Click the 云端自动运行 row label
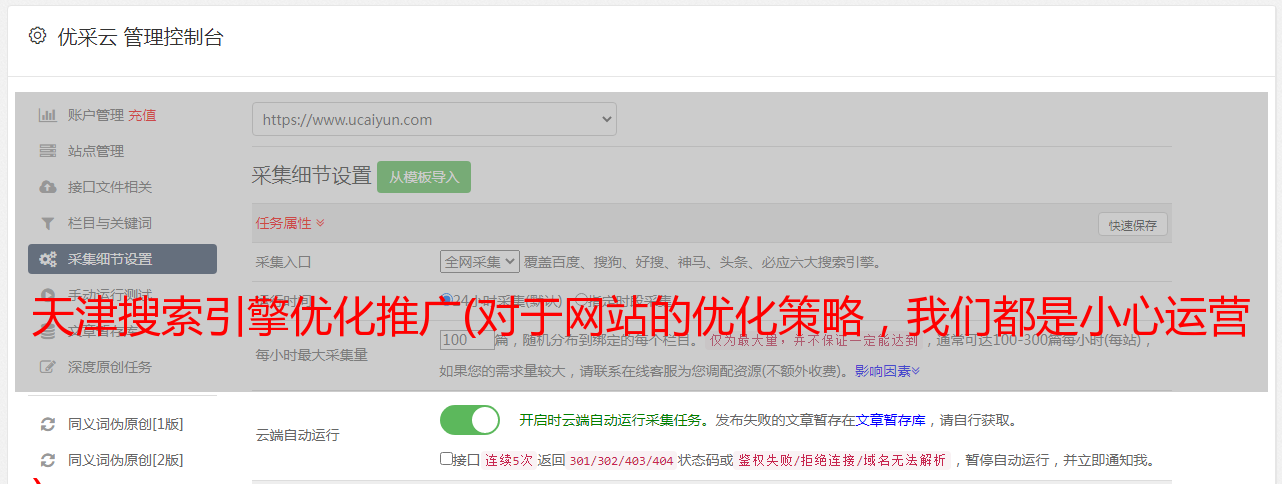 click(x=298, y=436)
